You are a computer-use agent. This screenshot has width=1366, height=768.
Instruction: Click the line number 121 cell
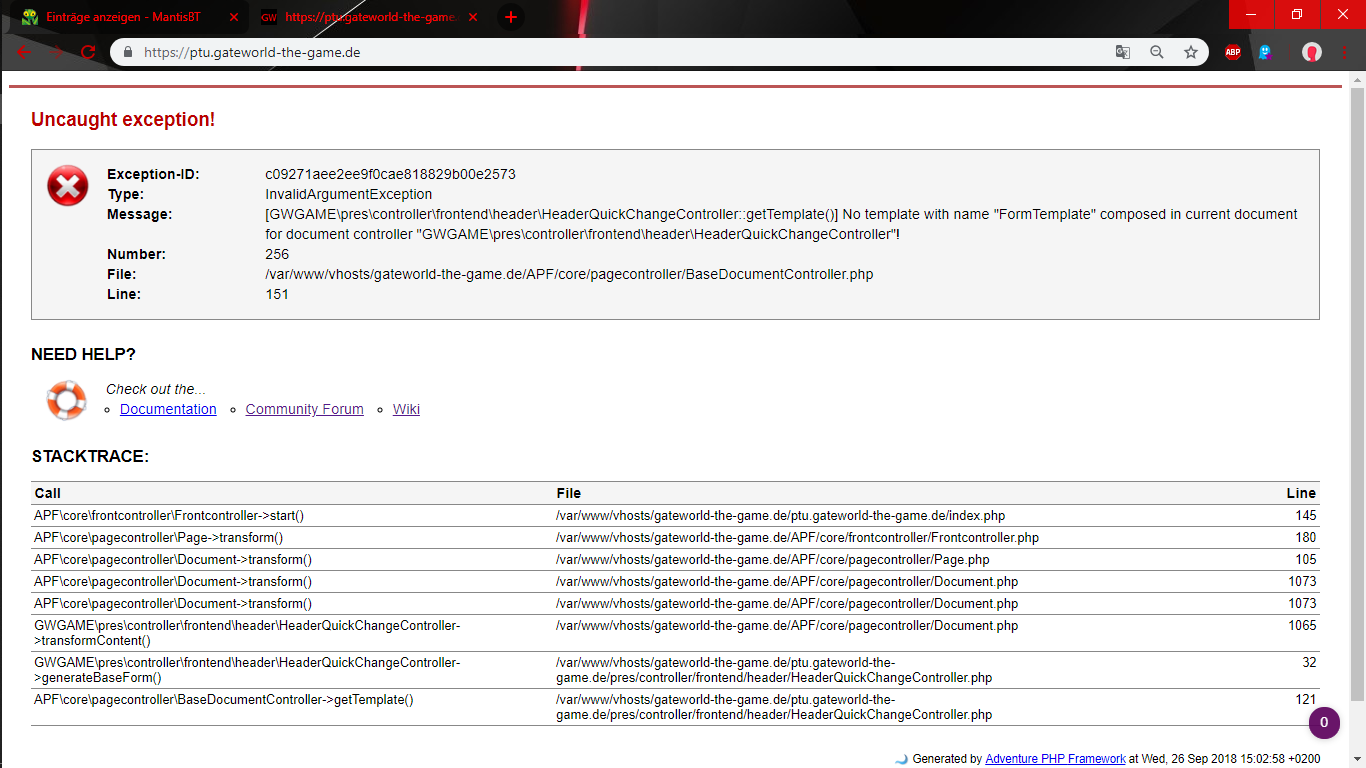click(1306, 700)
